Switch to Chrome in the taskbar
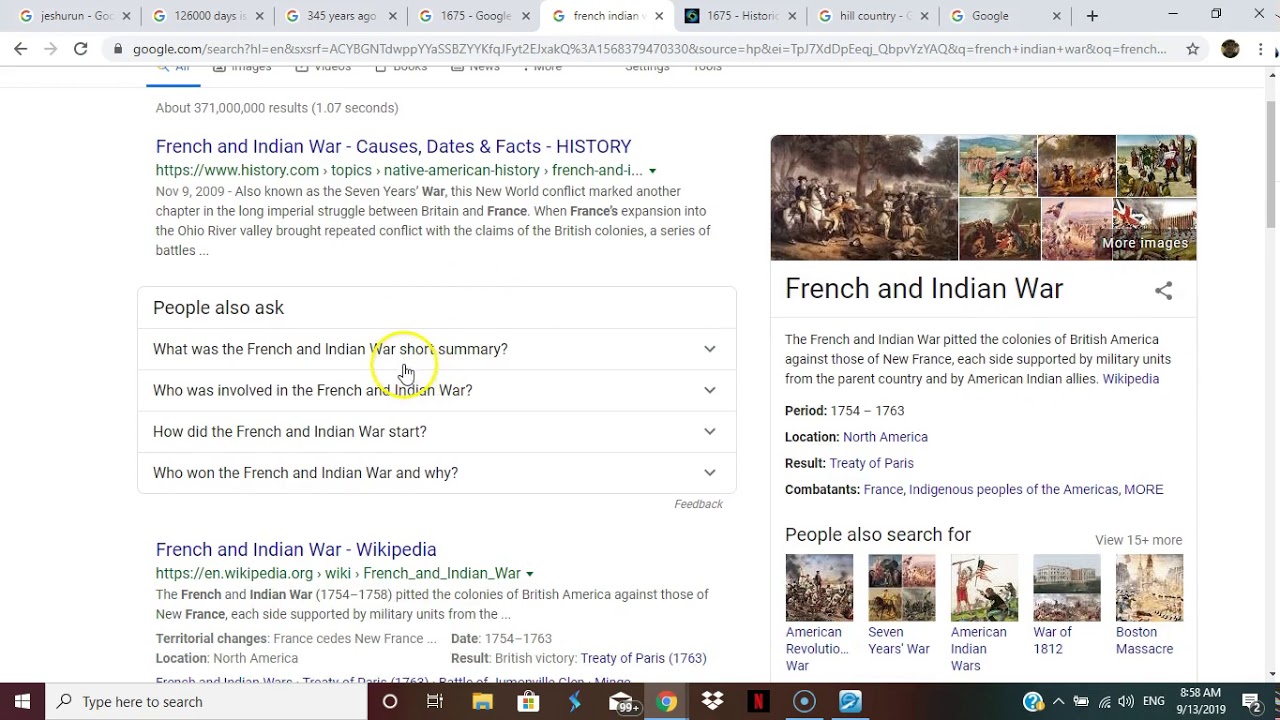1280x720 pixels. [x=667, y=702]
